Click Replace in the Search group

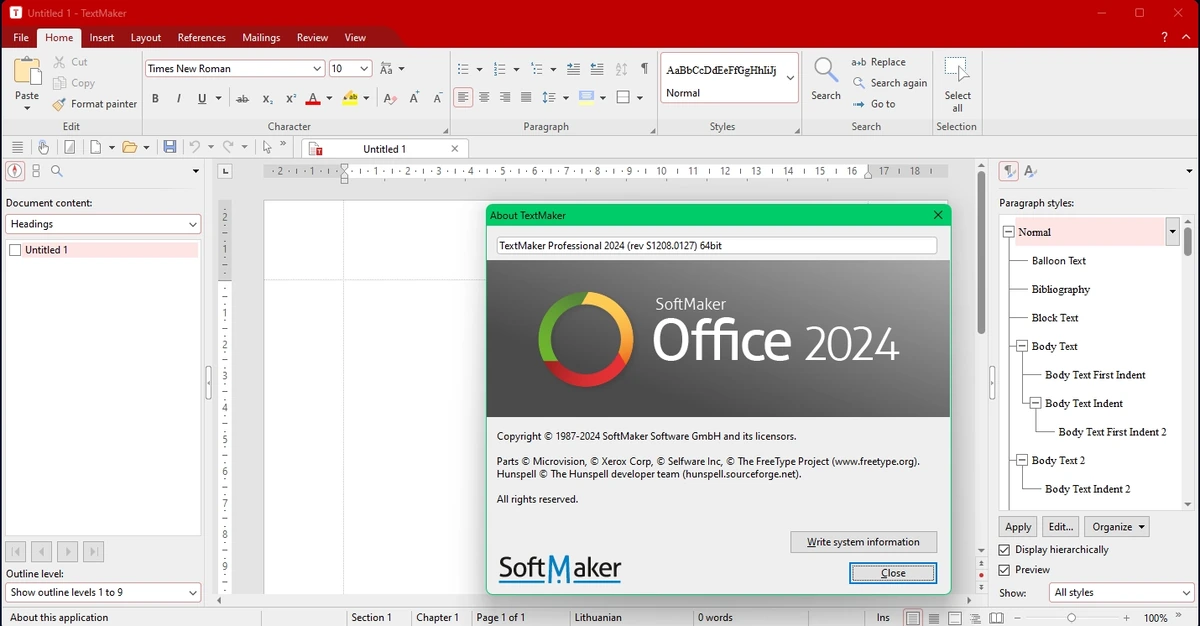(878, 62)
